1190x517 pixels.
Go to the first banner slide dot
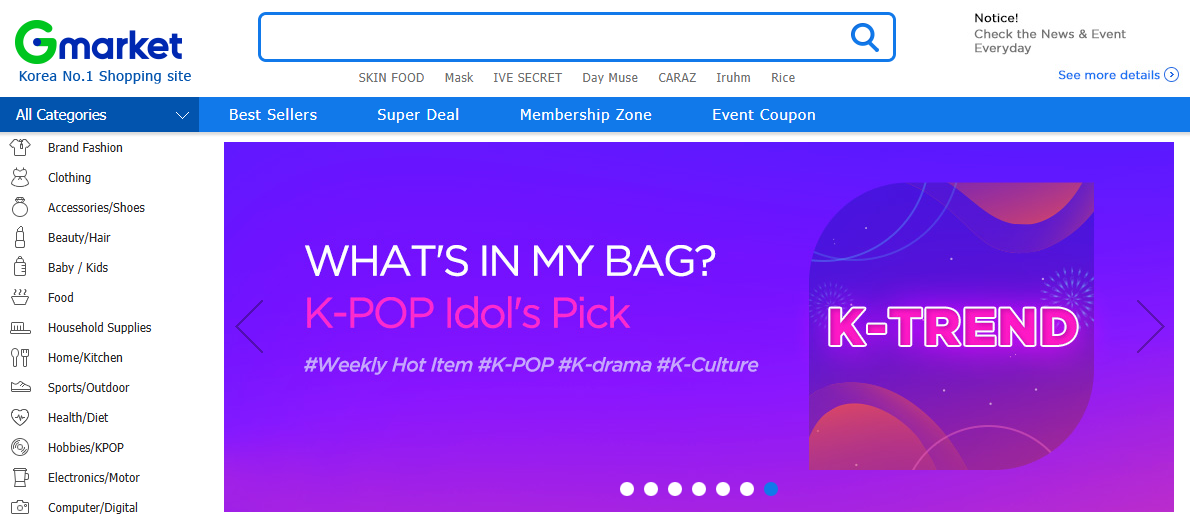coord(627,489)
